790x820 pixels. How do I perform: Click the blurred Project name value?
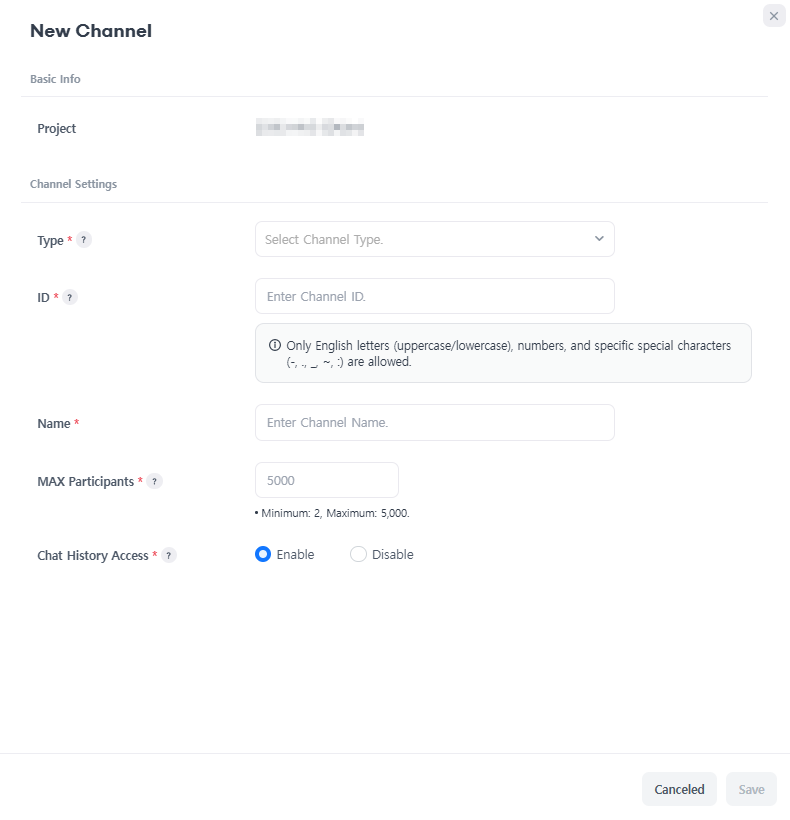(x=309, y=128)
